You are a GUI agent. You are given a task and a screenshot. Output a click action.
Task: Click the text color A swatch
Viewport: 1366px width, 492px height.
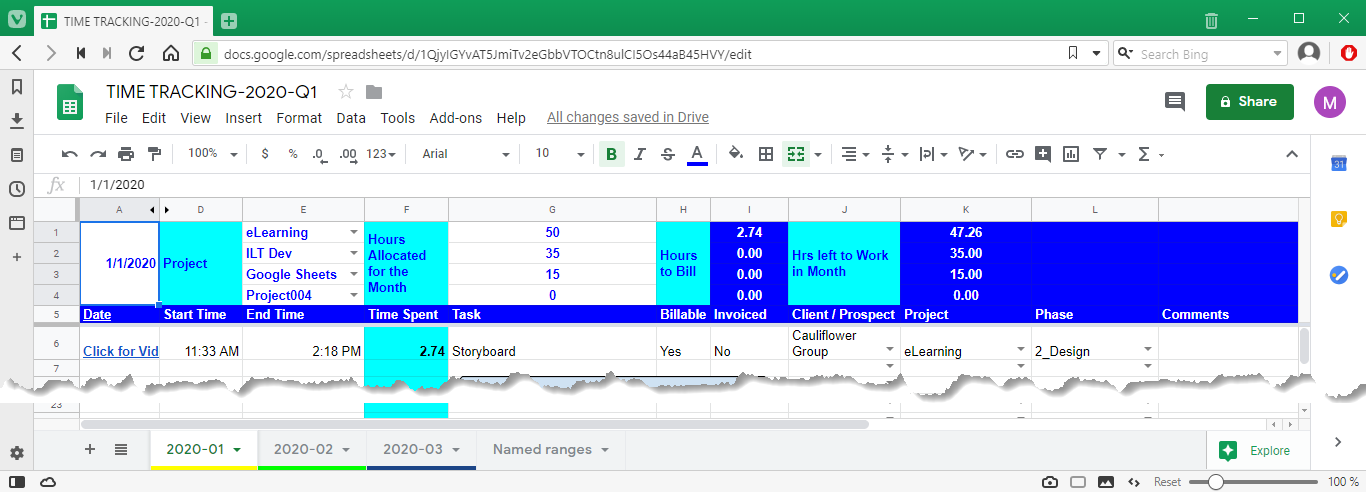point(697,154)
